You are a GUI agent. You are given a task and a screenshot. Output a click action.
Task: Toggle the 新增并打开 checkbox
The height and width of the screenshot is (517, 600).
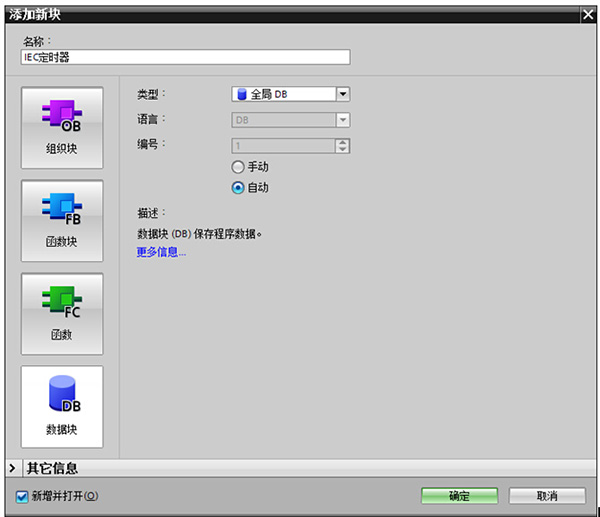(x=22, y=496)
